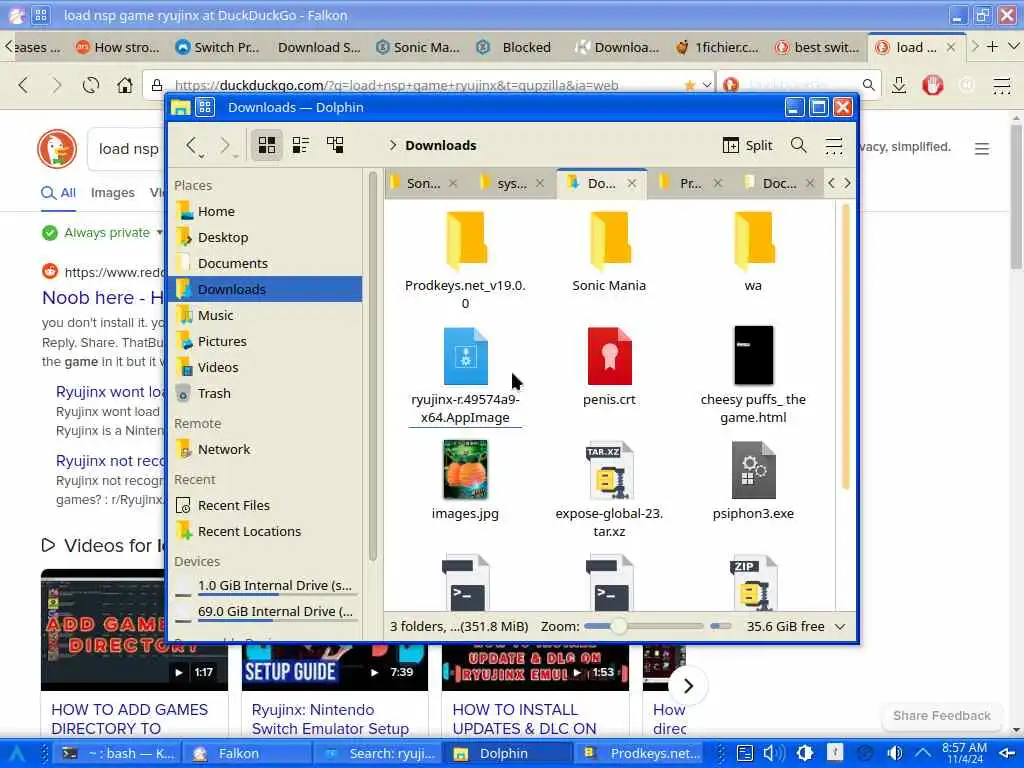Image resolution: width=1024 pixels, height=768 pixels.
Task: Show next videos with the carousel arrow
Action: [x=688, y=686]
